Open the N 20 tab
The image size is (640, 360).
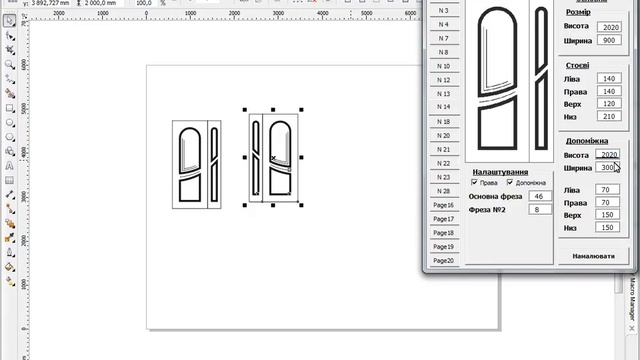click(444, 136)
